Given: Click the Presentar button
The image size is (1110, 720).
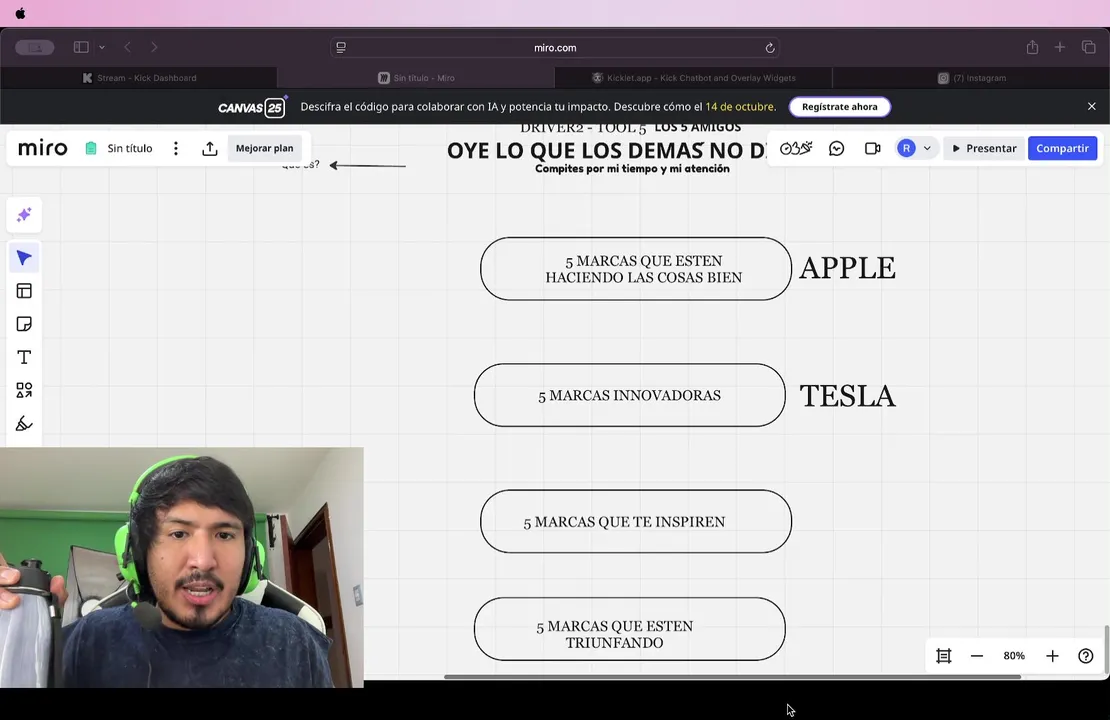Looking at the screenshot, I should pos(984,148).
